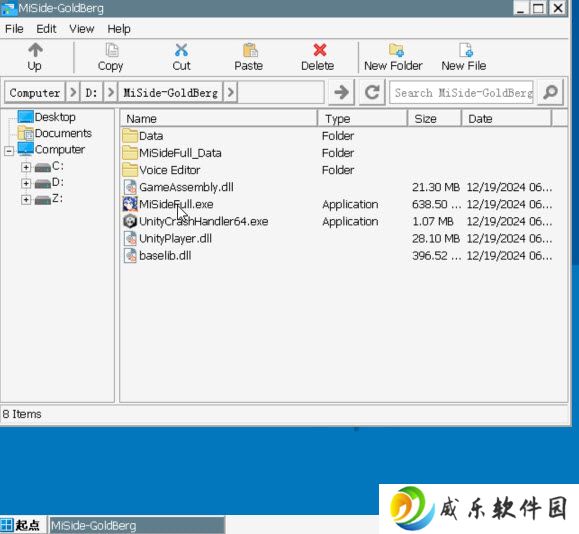Refresh the folder listing
This screenshot has height=534, width=579.
pyautogui.click(x=372, y=92)
